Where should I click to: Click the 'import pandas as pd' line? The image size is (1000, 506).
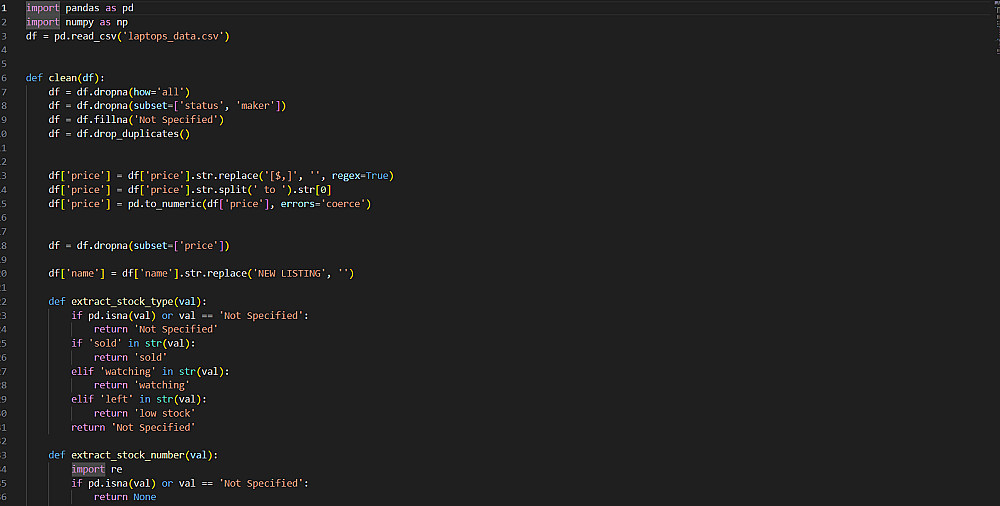(x=80, y=8)
